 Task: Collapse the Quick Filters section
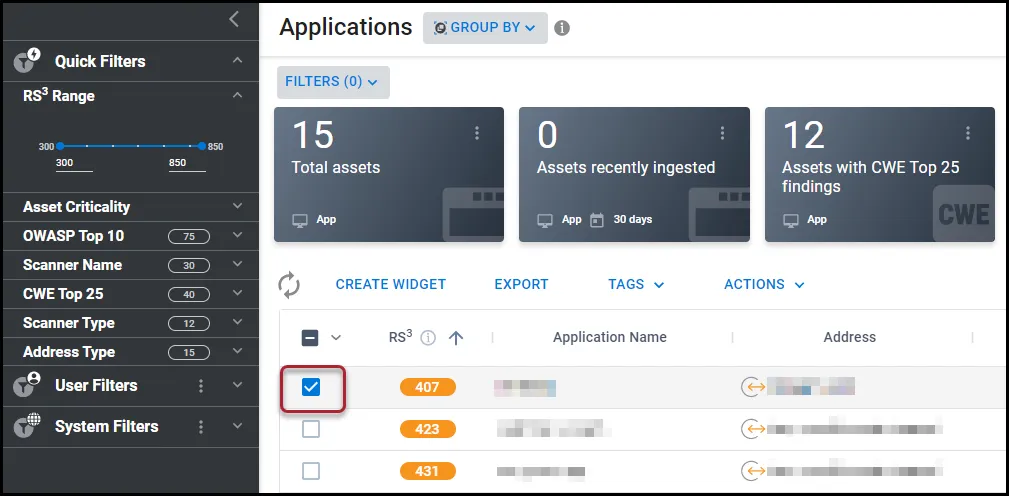click(237, 60)
